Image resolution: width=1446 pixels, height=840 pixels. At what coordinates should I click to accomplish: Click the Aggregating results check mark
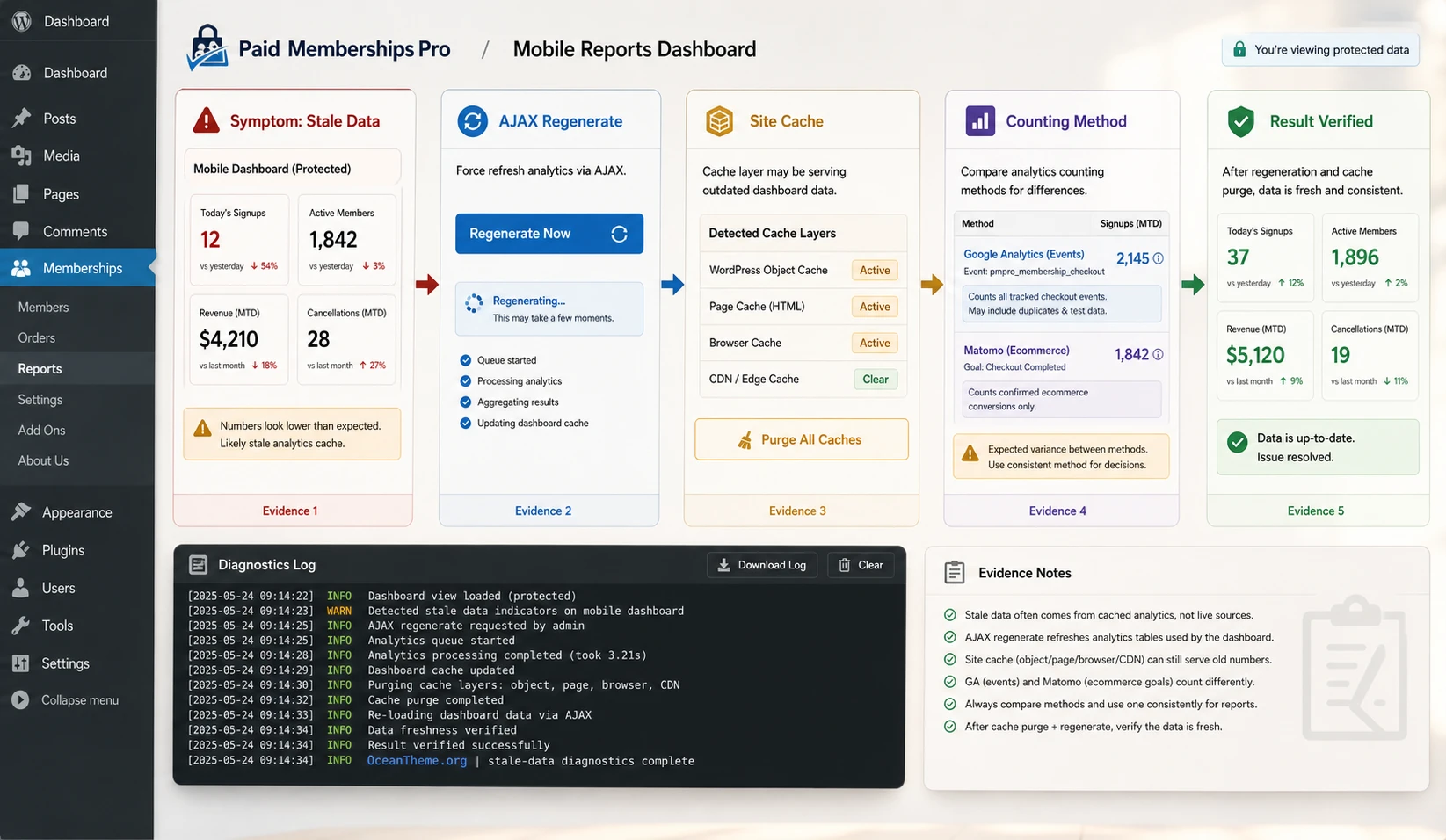pos(466,402)
